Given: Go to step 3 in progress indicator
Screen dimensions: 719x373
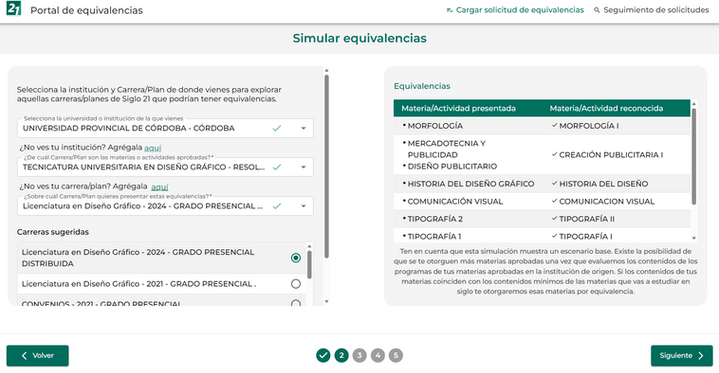Looking at the screenshot, I should tap(360, 355).
